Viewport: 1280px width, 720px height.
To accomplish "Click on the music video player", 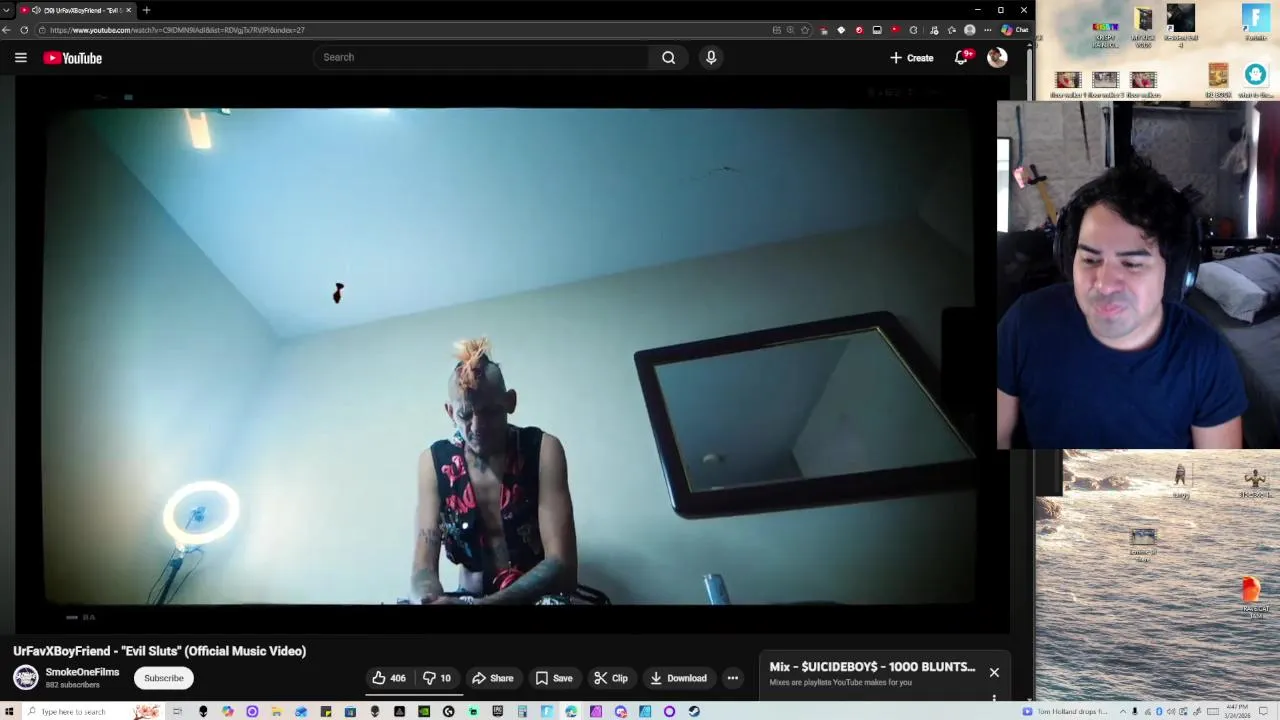I will (510, 355).
